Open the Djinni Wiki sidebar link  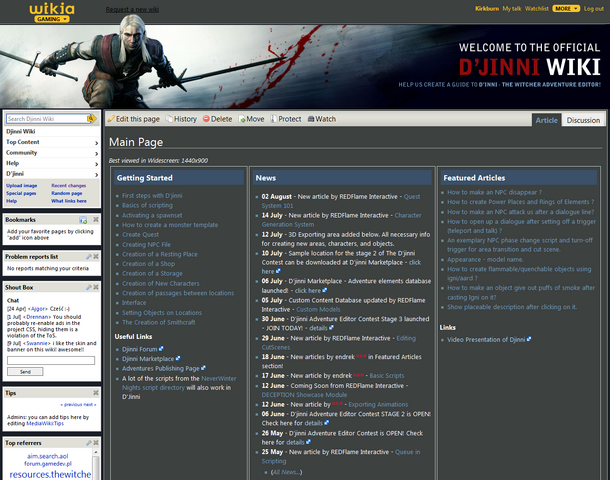point(21,131)
